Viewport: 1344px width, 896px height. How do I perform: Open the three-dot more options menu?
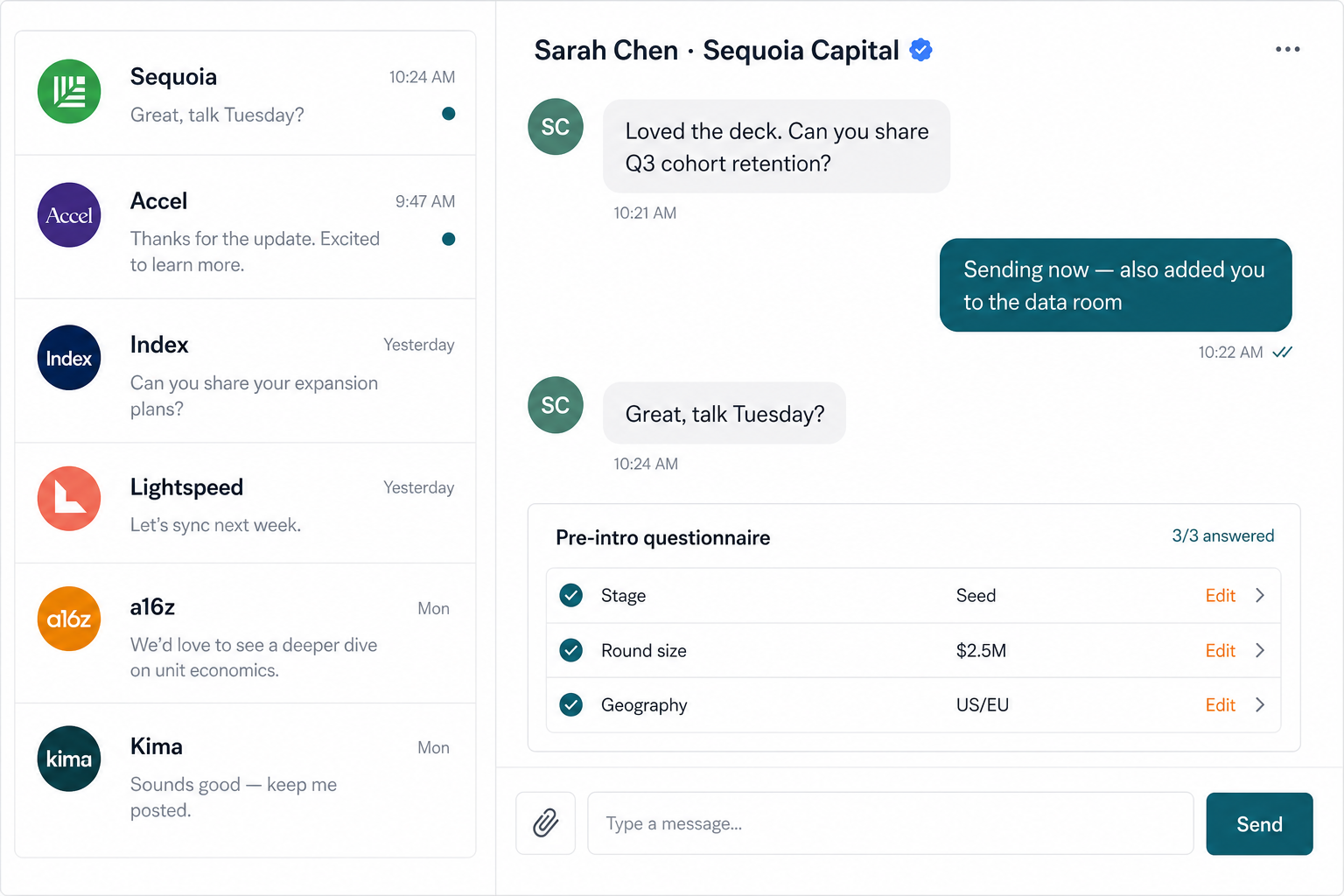pos(1287,49)
